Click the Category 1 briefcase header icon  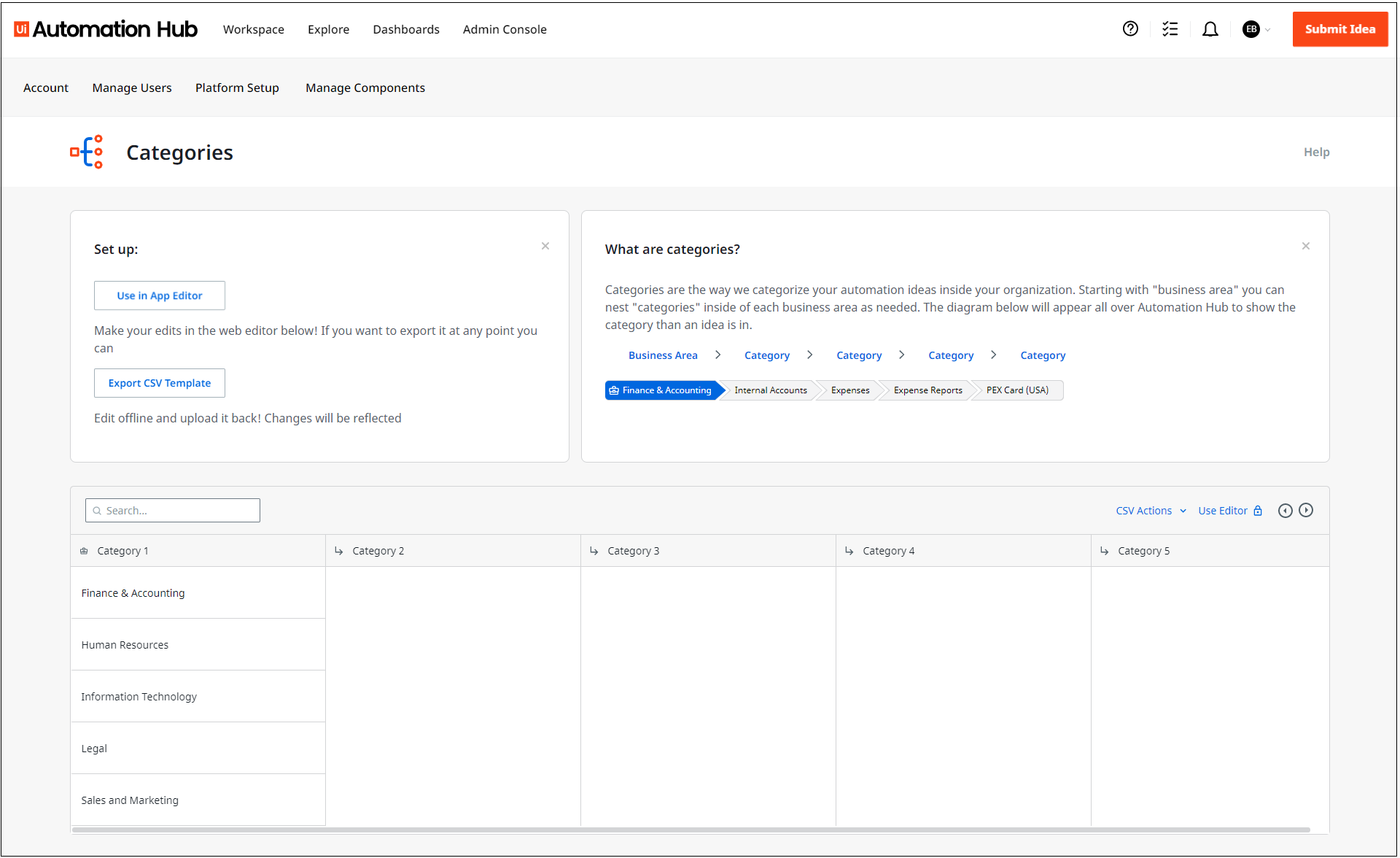[x=84, y=551]
